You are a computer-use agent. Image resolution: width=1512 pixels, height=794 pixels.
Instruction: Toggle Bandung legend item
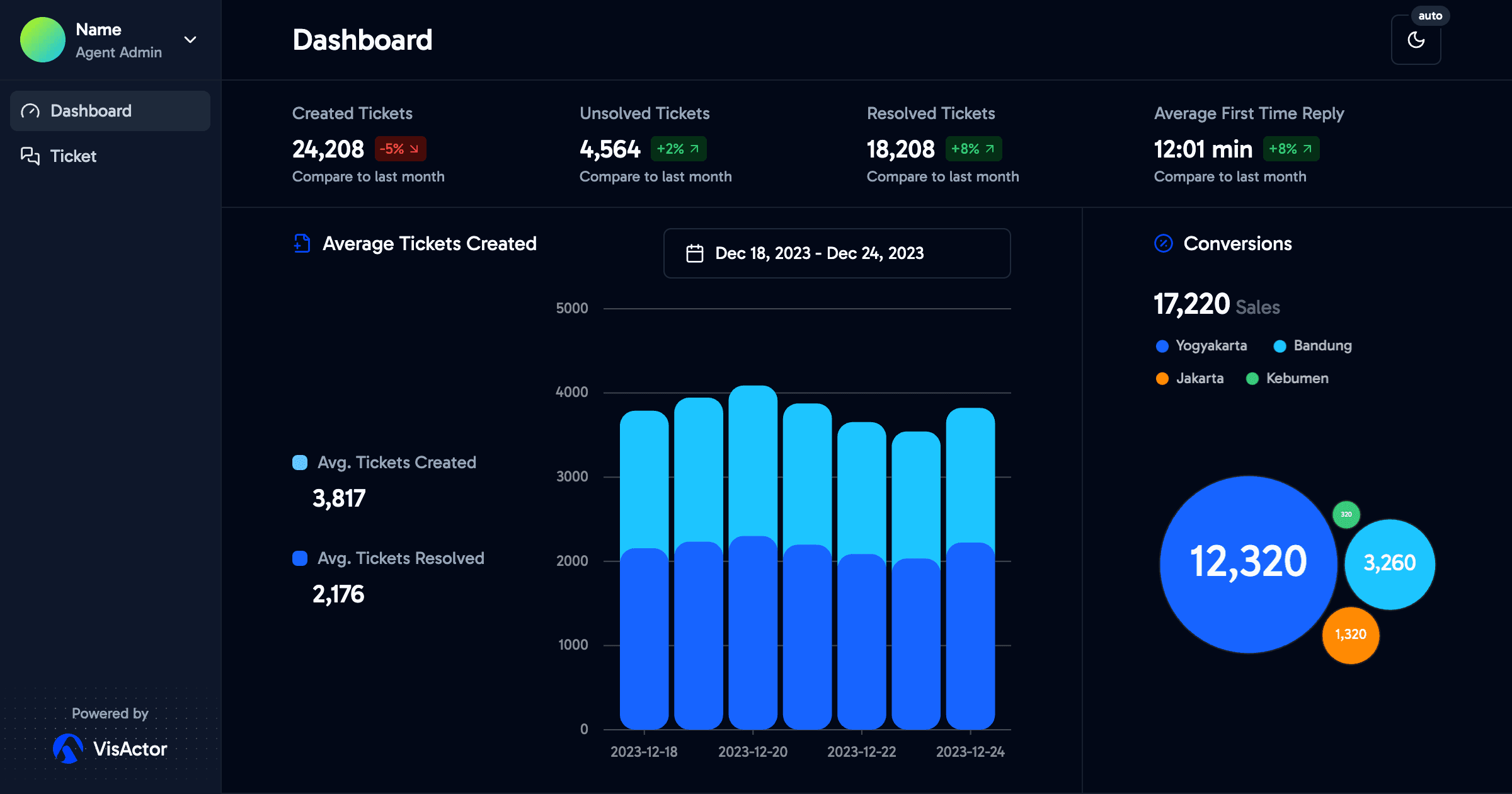[x=1322, y=346]
